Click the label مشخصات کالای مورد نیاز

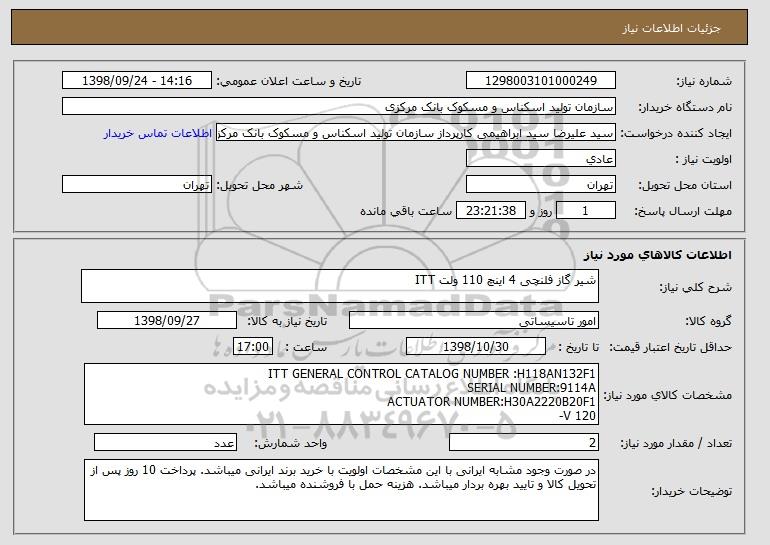click(x=667, y=395)
